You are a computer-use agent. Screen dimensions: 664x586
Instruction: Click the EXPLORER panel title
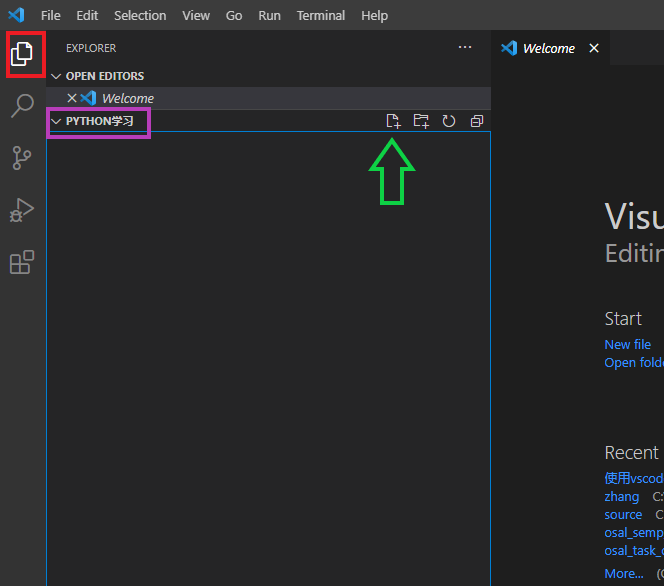pos(91,48)
